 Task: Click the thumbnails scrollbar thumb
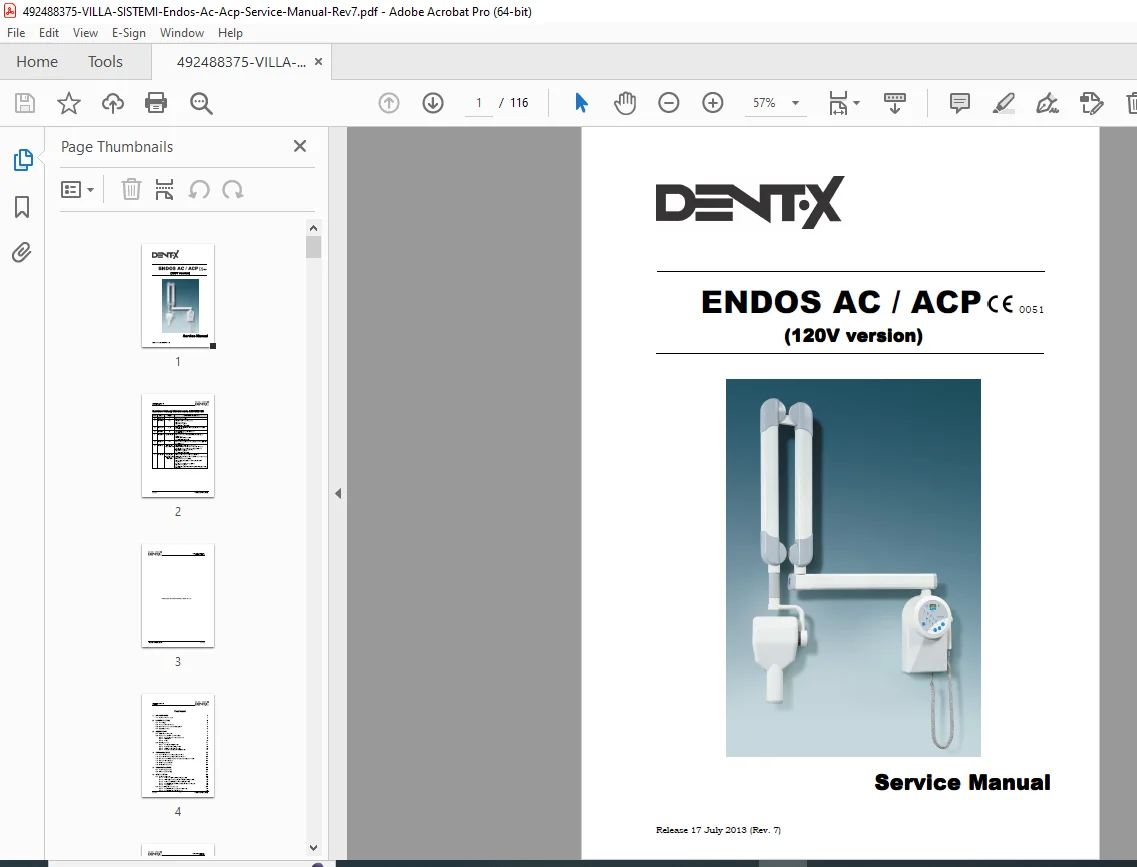(313, 247)
